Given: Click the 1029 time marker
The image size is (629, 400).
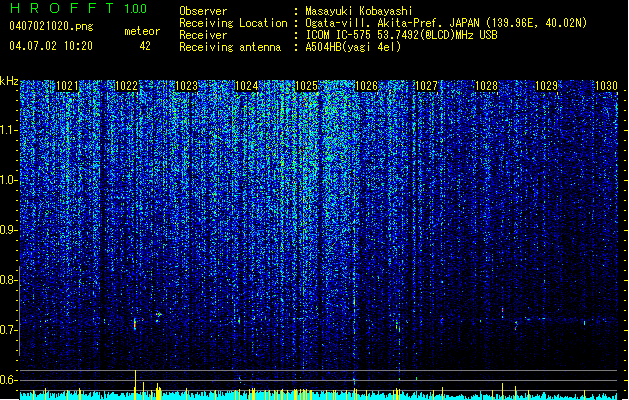Looking at the screenshot, I should click(x=546, y=86).
